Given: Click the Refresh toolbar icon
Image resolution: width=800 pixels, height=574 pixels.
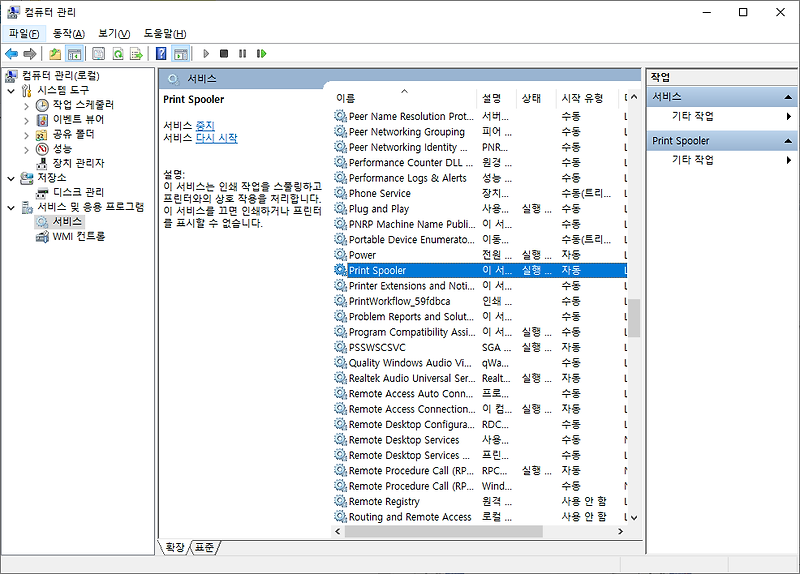Looking at the screenshot, I should (118, 54).
